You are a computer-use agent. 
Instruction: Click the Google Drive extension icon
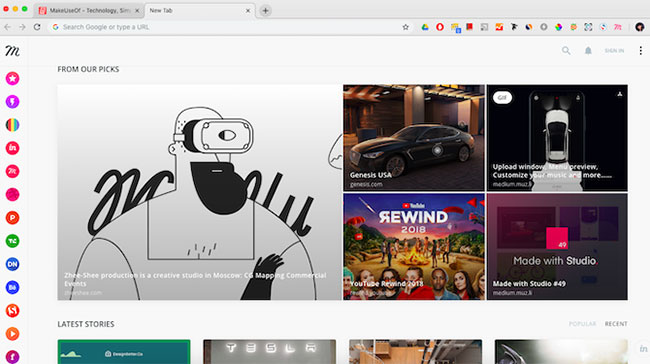point(425,27)
